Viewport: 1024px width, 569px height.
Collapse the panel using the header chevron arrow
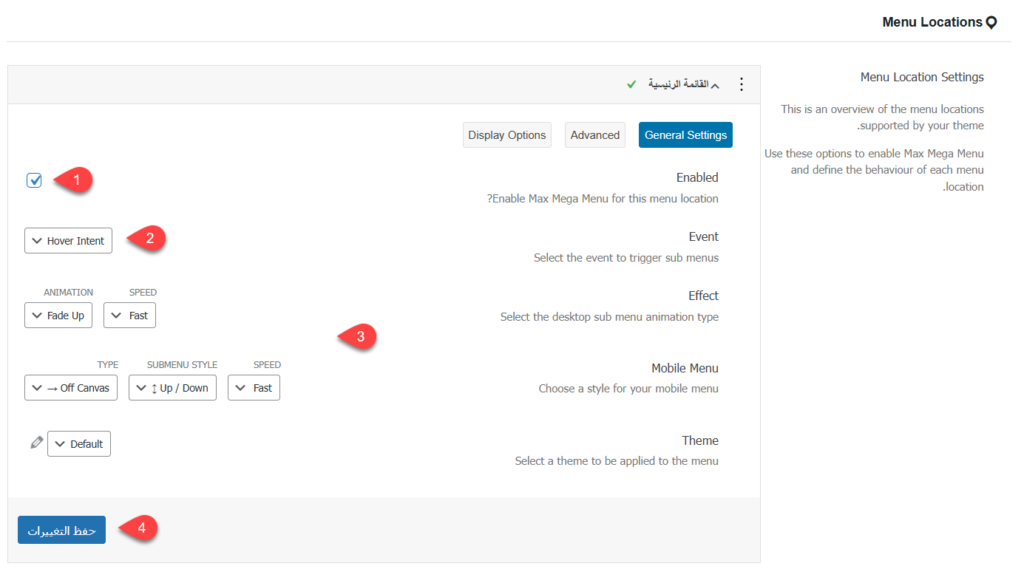[715, 86]
